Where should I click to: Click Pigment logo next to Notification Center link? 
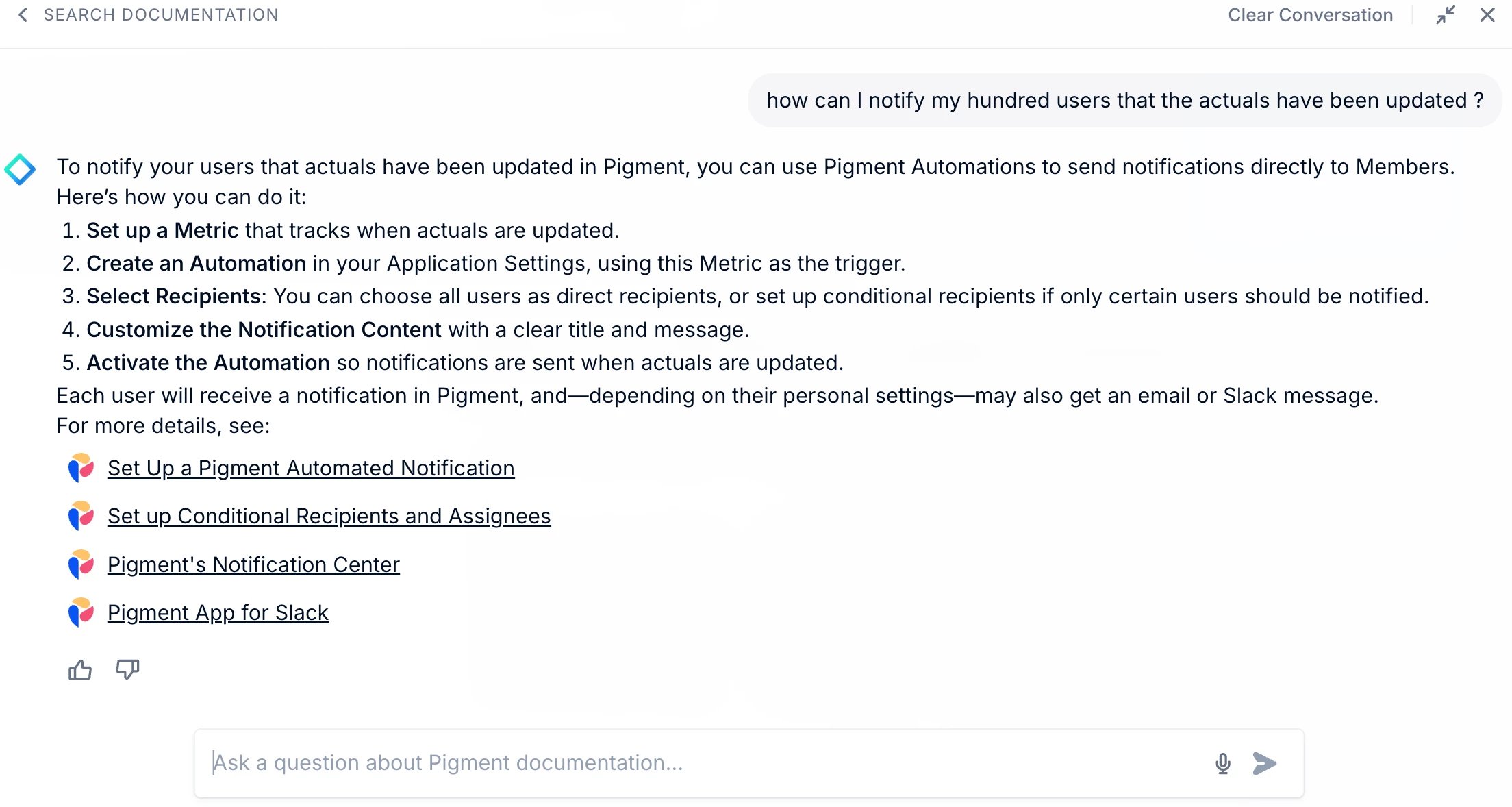(x=81, y=564)
